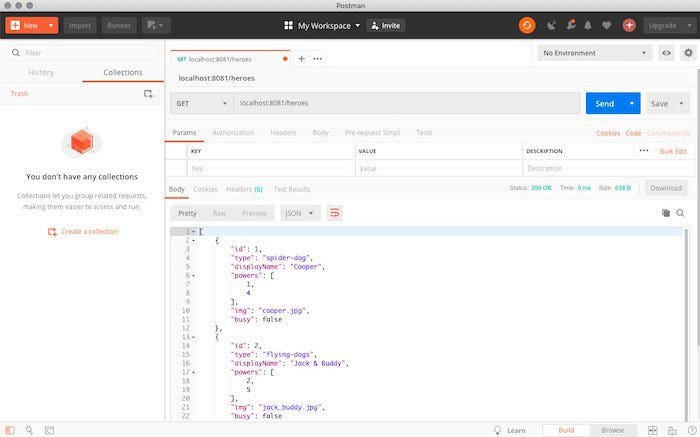Switch response view to Raw

(219, 213)
